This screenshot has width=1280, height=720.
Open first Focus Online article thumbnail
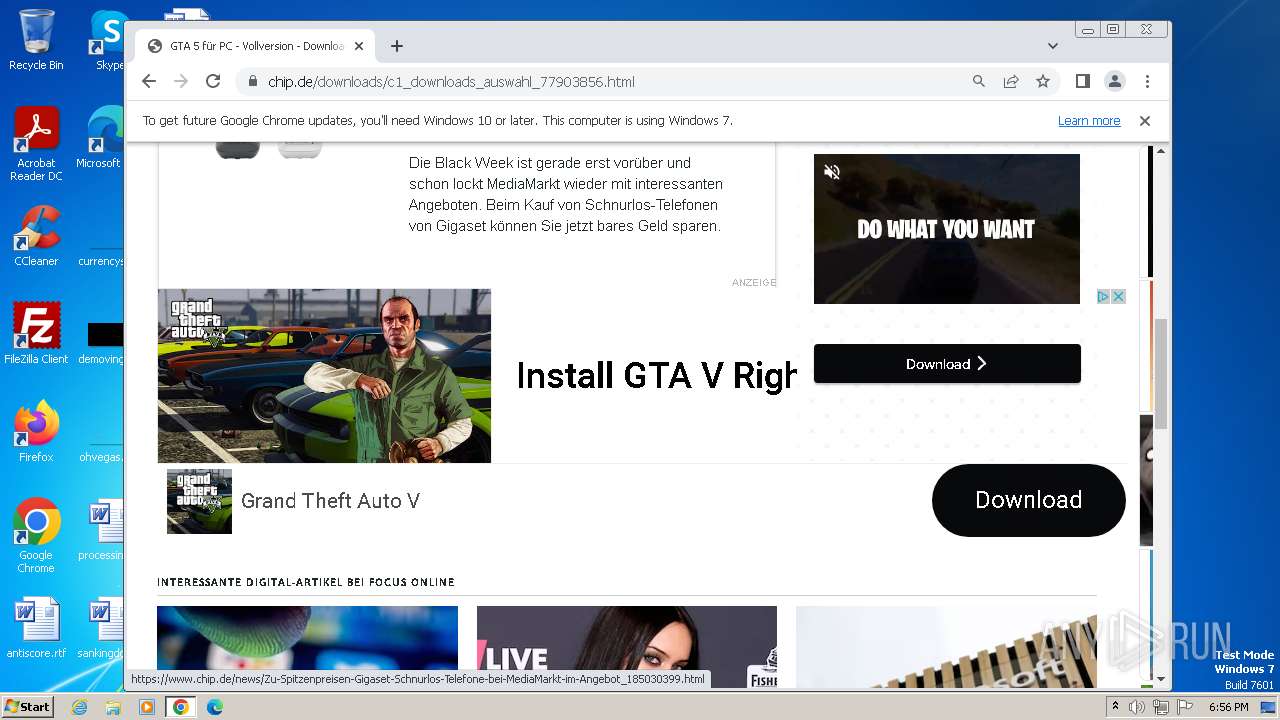(x=307, y=647)
